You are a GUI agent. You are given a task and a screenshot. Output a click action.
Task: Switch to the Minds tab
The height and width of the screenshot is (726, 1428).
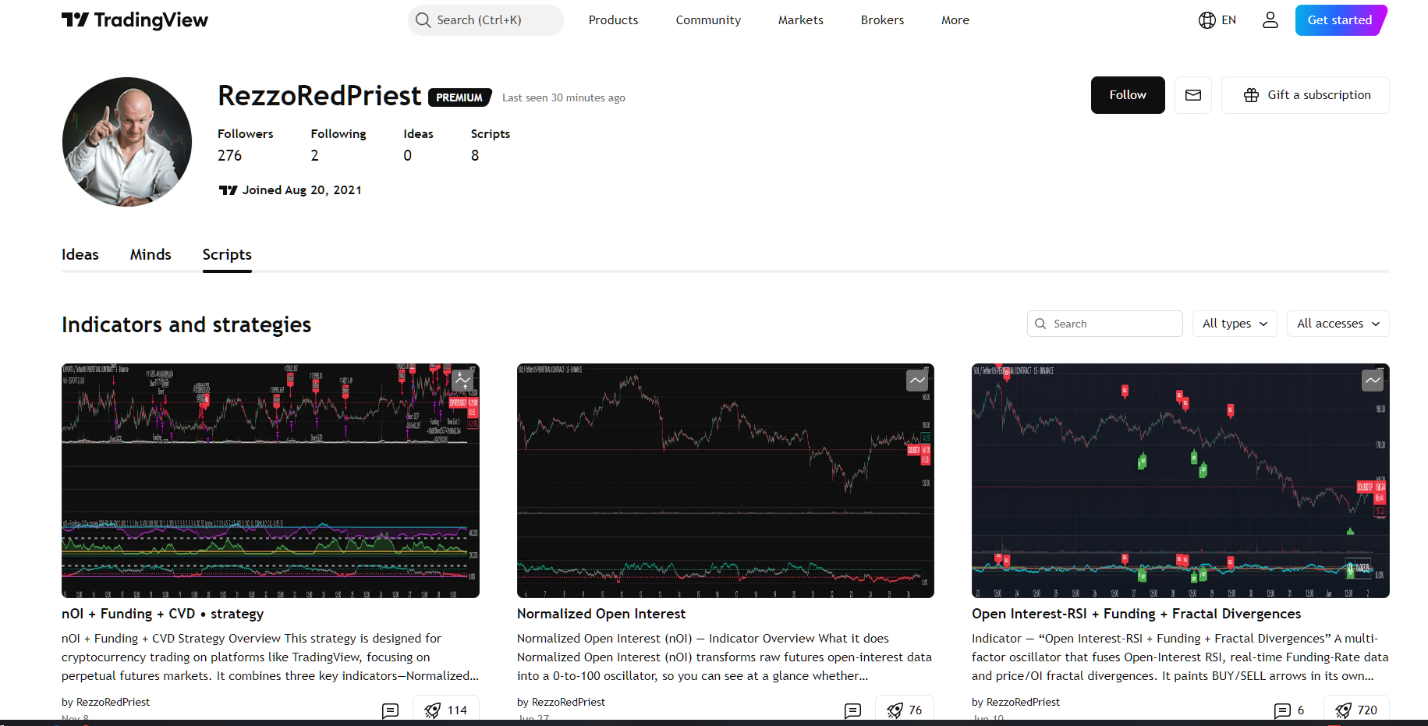pos(151,255)
